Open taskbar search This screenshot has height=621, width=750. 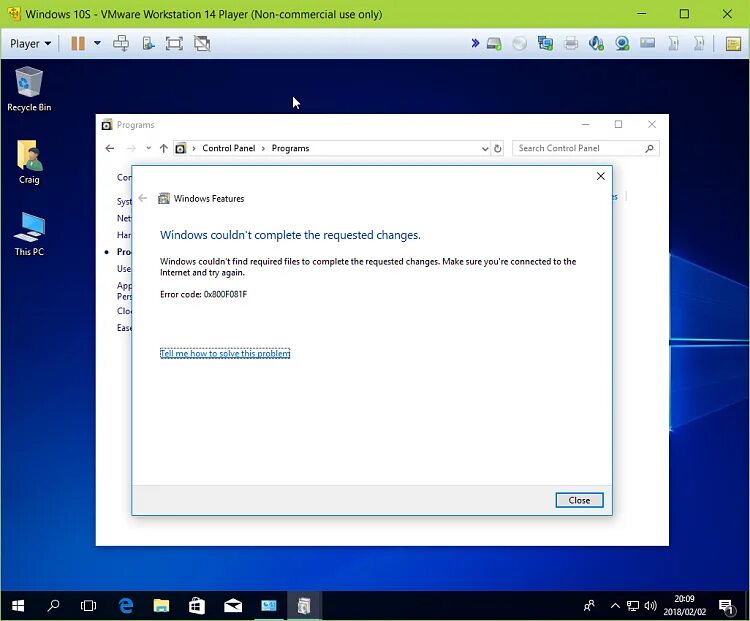point(54,606)
